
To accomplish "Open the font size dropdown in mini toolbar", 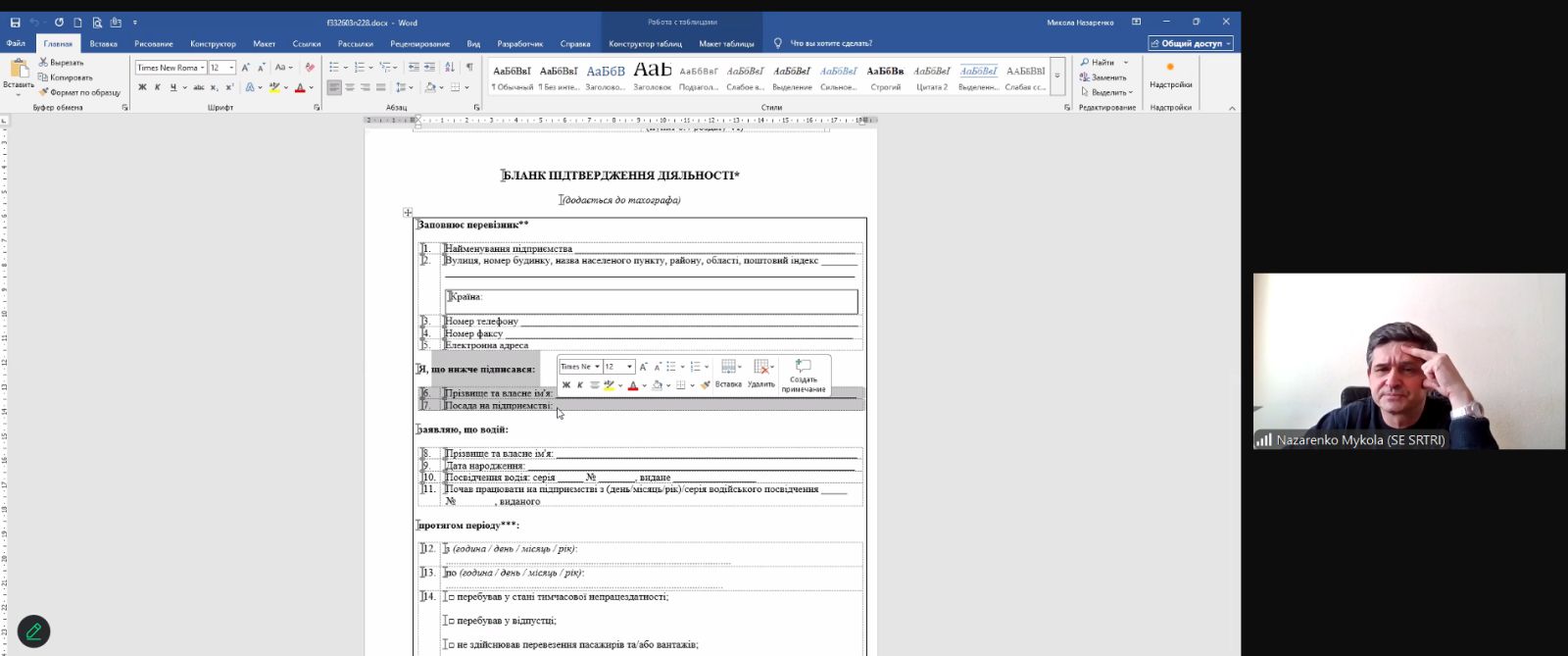I will [629, 367].
